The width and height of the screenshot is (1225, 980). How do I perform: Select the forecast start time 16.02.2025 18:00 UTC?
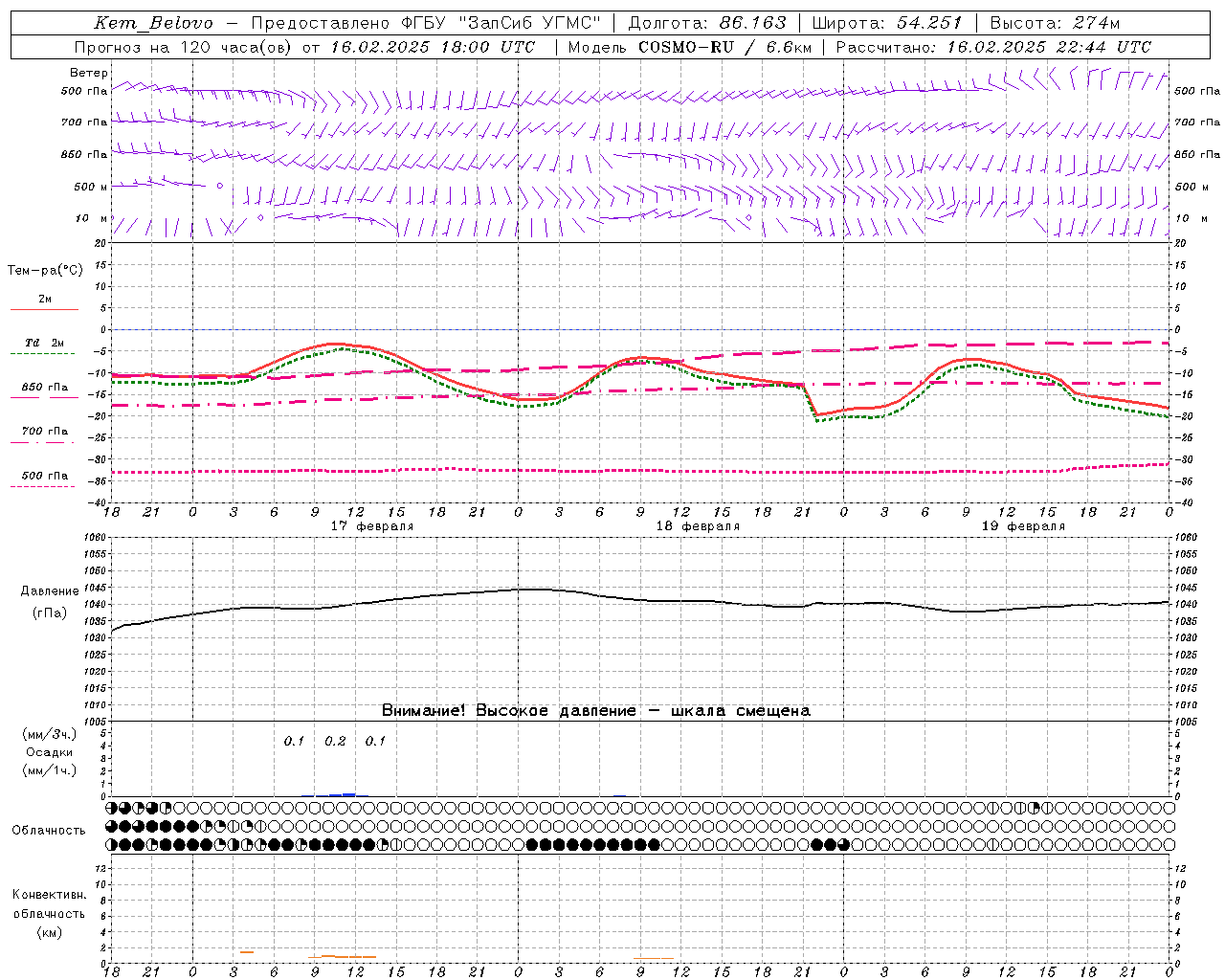tap(433, 47)
